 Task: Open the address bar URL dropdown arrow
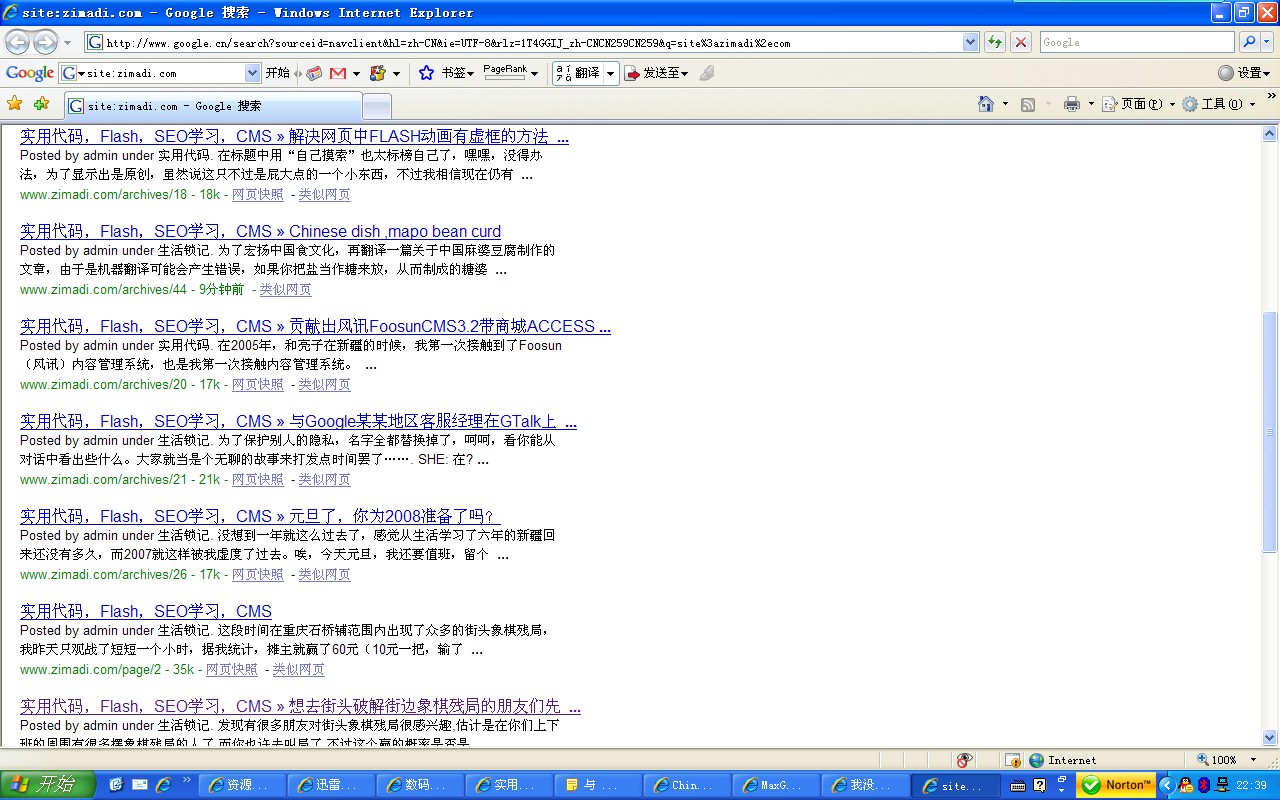point(970,42)
